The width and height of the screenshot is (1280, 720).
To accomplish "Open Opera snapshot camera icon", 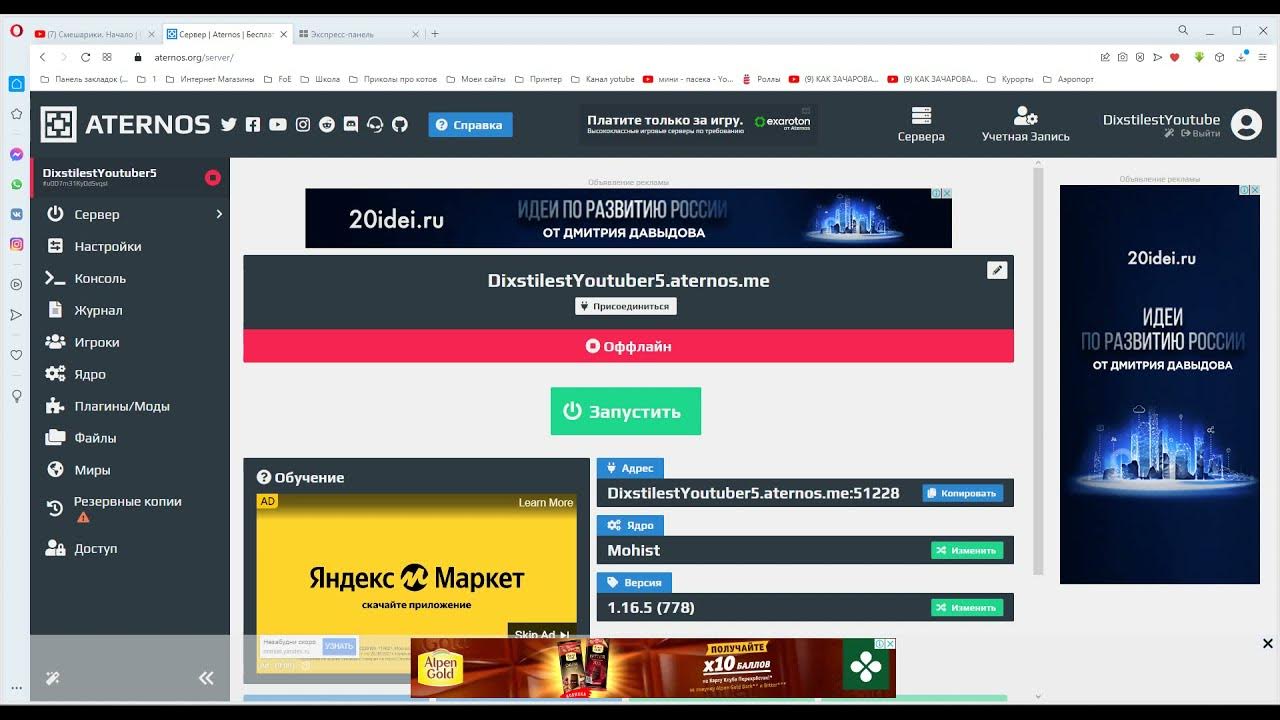I will (x=1123, y=58).
